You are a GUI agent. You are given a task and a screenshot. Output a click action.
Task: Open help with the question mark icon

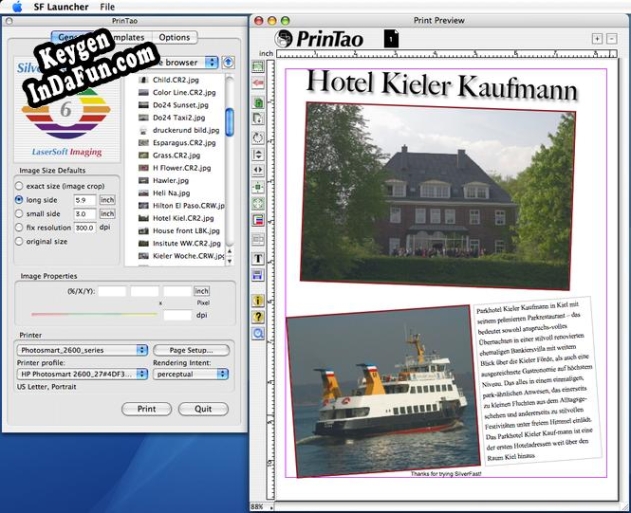click(x=258, y=317)
